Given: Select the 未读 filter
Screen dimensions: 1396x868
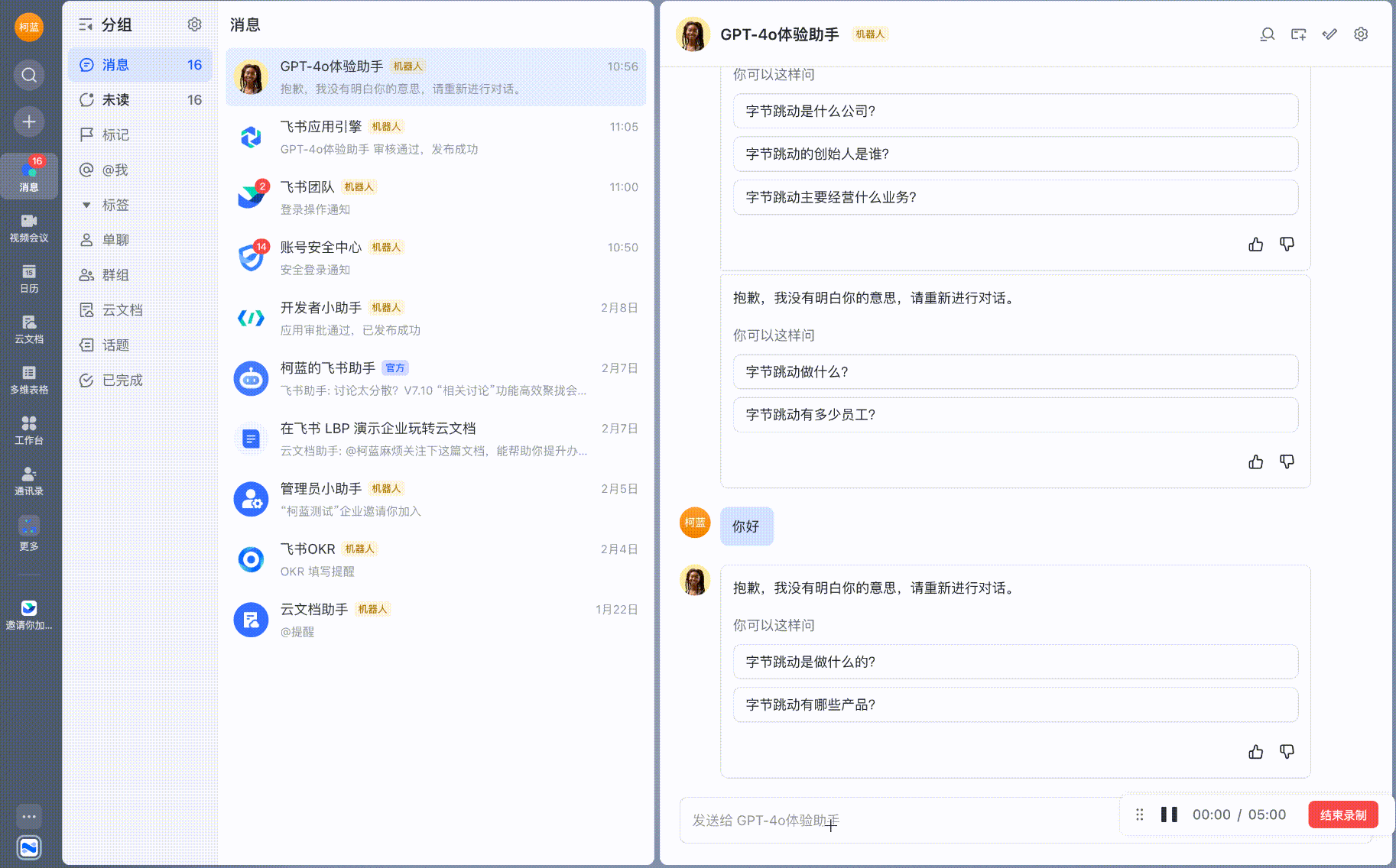Looking at the screenshot, I should click(x=141, y=100).
